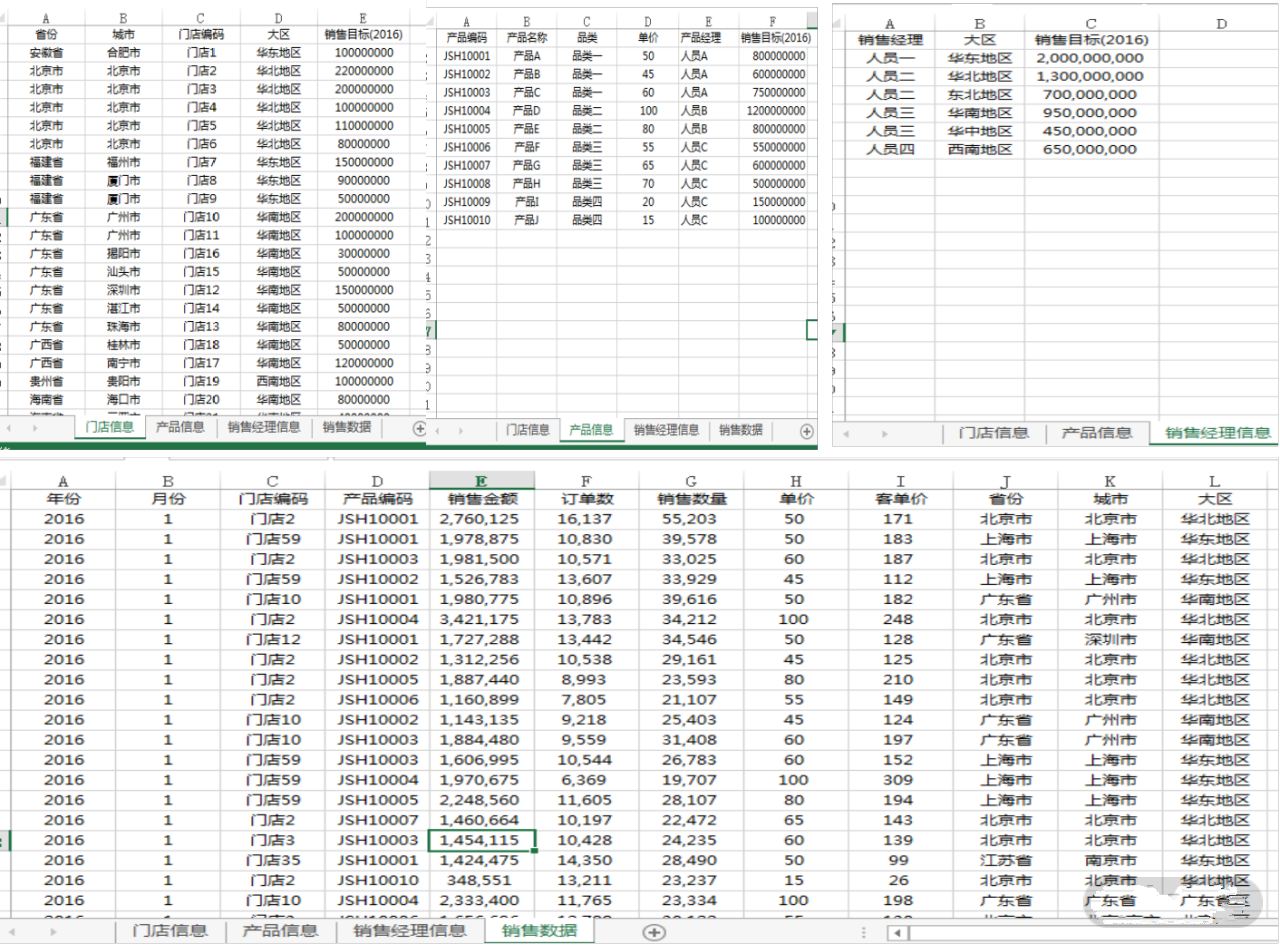
Task: Select 西南地区 cell in top-right manager sheet
Action: (x=980, y=149)
